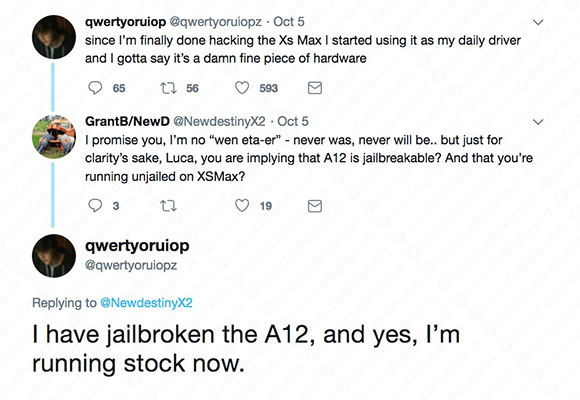The image size is (580, 400).
Task: Reply to GrantB/NewD's tweet
Action: coord(95,206)
